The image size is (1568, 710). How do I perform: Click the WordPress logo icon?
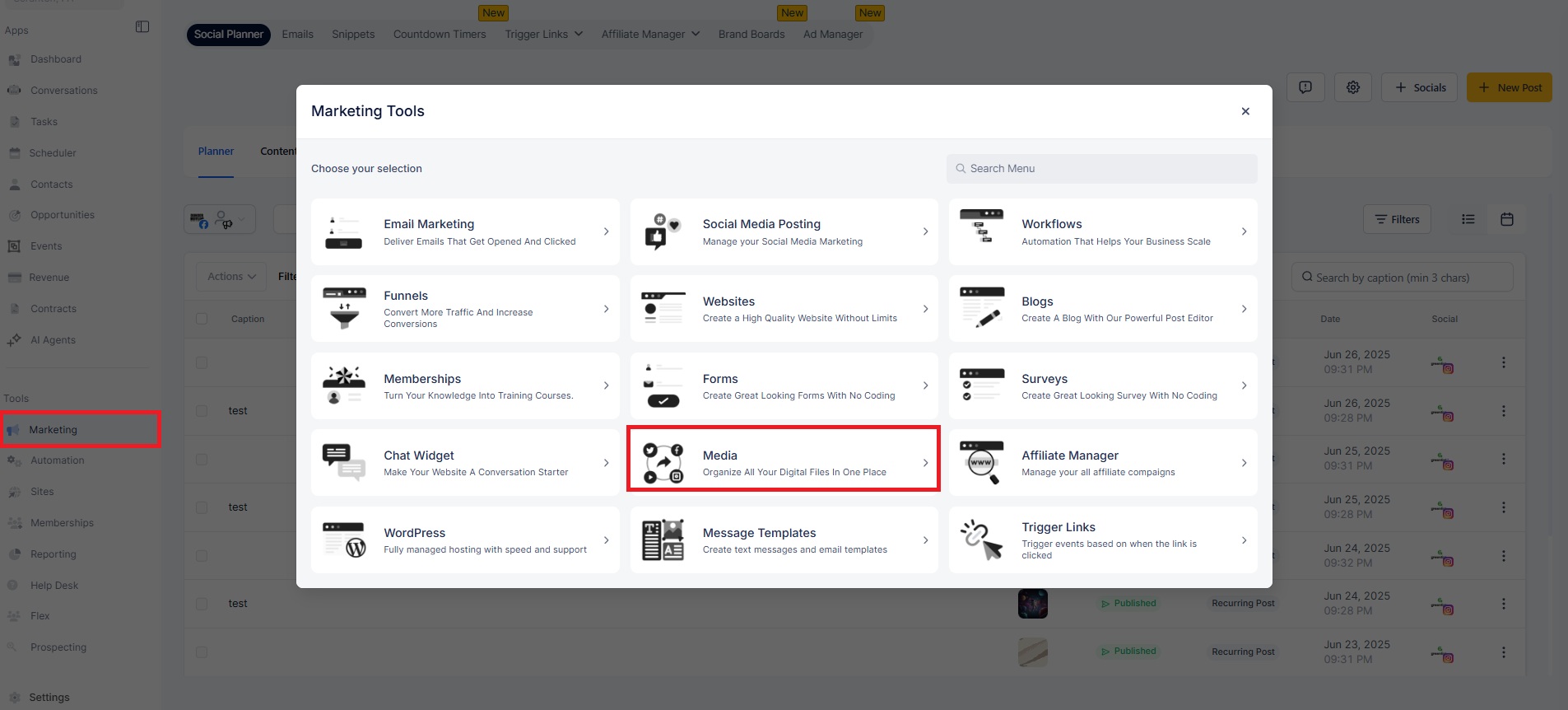344,540
